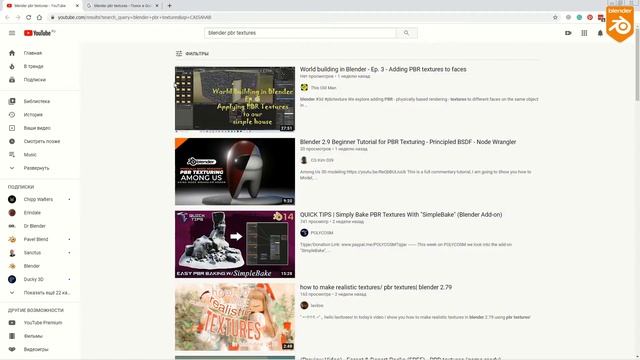
Task: Open POLYCOSM channel avatar
Action: pos(304,233)
